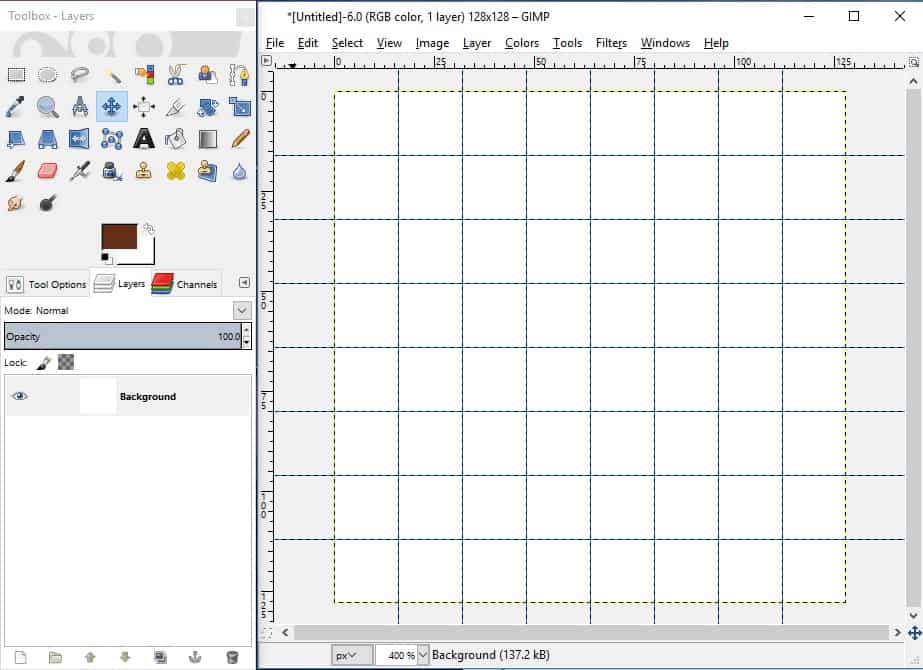Select the Fuzzy Select wand tool
The width and height of the screenshot is (923, 670).
[x=112, y=74]
